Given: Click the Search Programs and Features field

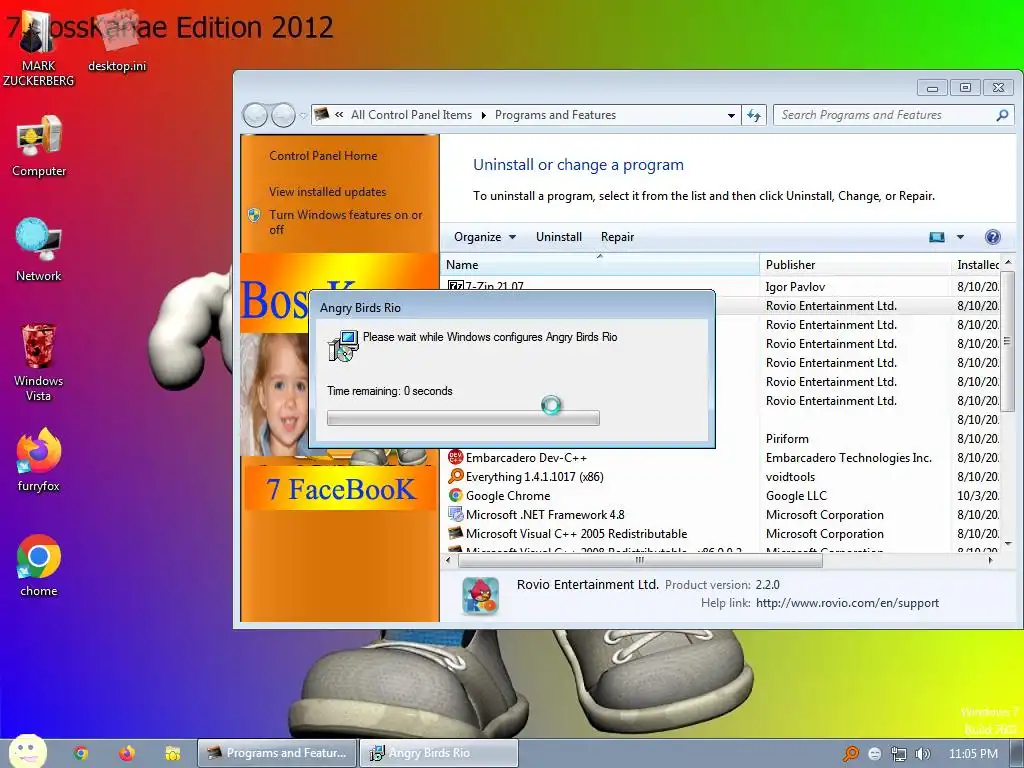Looking at the screenshot, I should point(892,115).
